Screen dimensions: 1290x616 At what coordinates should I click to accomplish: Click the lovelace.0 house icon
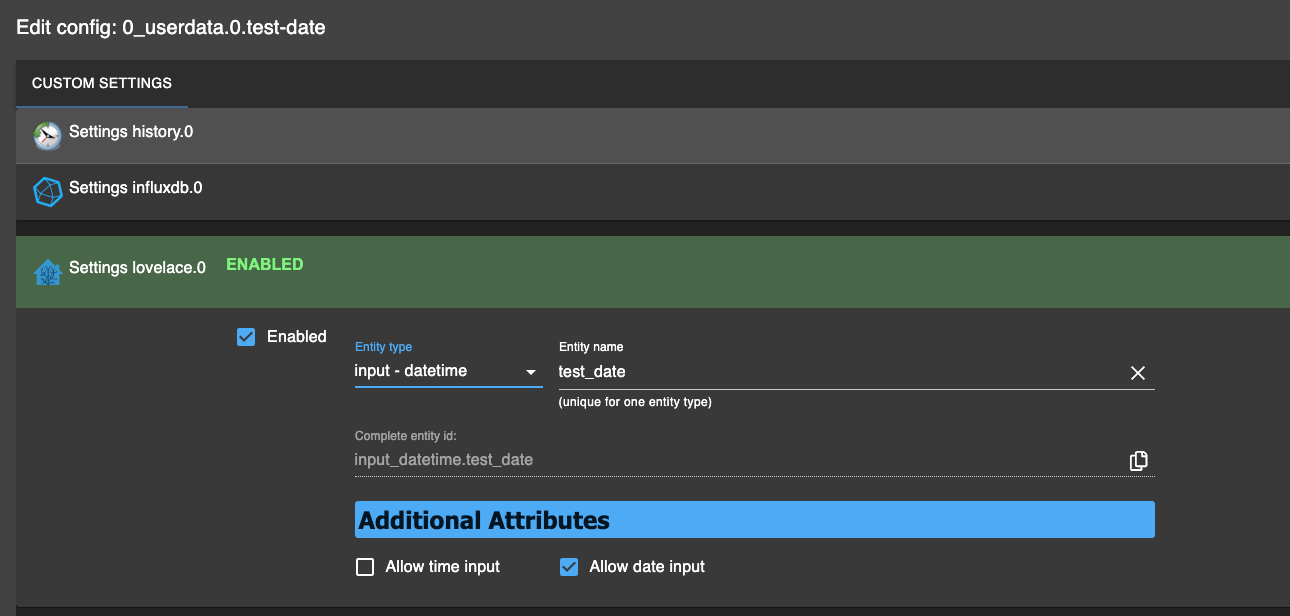[x=47, y=272]
